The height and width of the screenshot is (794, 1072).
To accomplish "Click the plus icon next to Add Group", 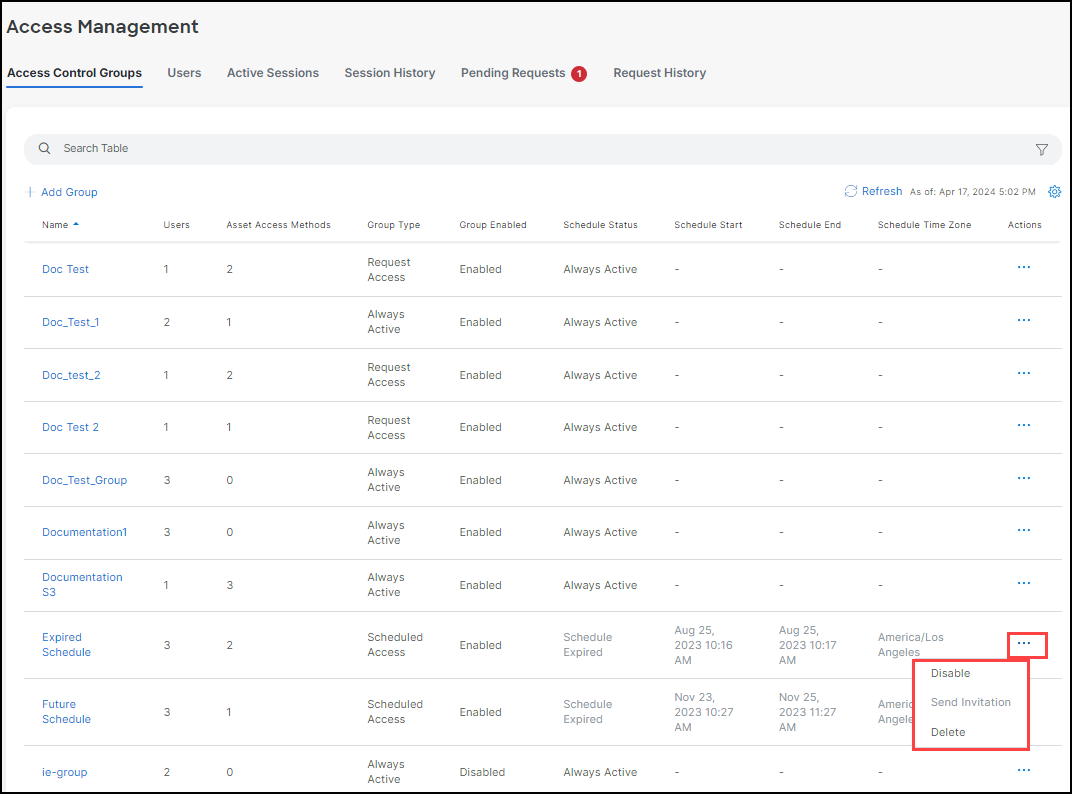I will coord(30,191).
